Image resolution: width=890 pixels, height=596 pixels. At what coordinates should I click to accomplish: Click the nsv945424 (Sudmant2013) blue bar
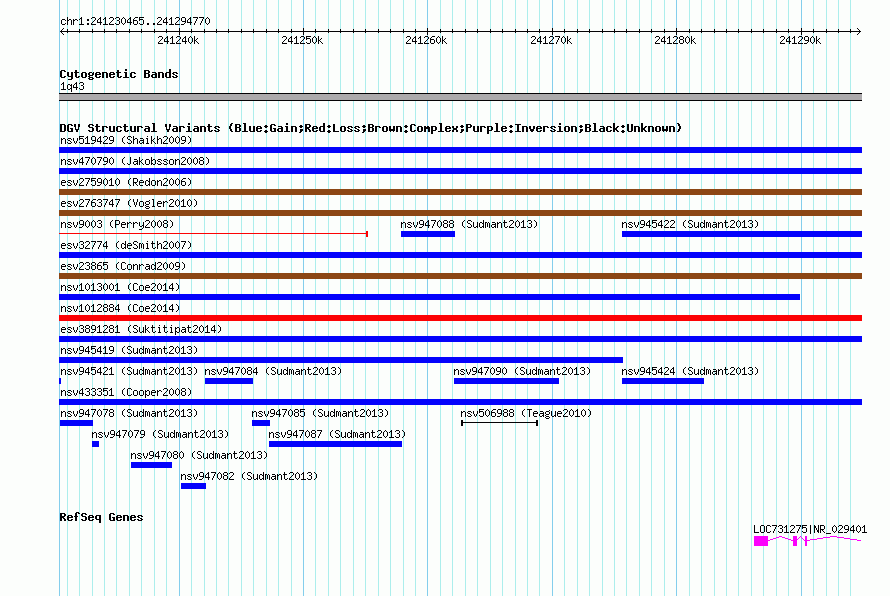click(x=663, y=381)
